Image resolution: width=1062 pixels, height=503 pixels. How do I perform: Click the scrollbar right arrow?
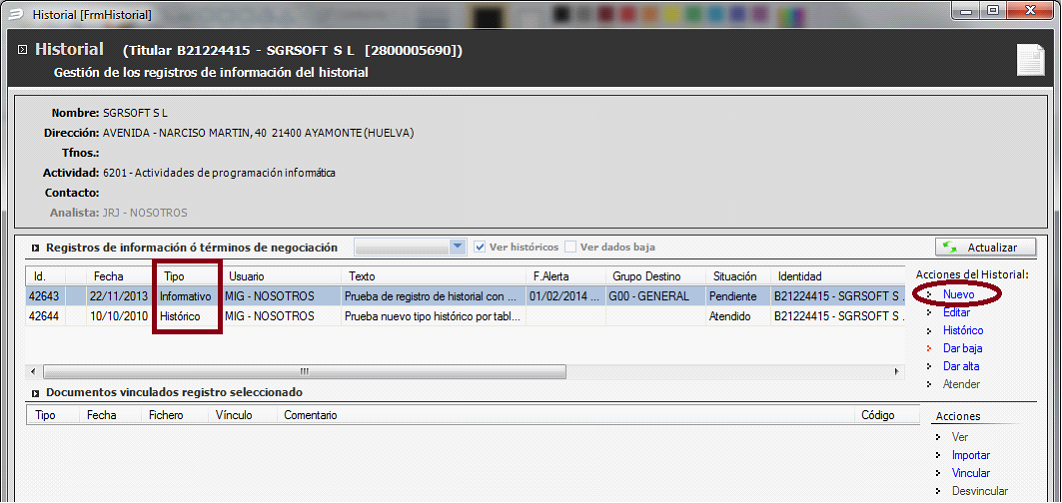pyautogui.click(x=897, y=372)
